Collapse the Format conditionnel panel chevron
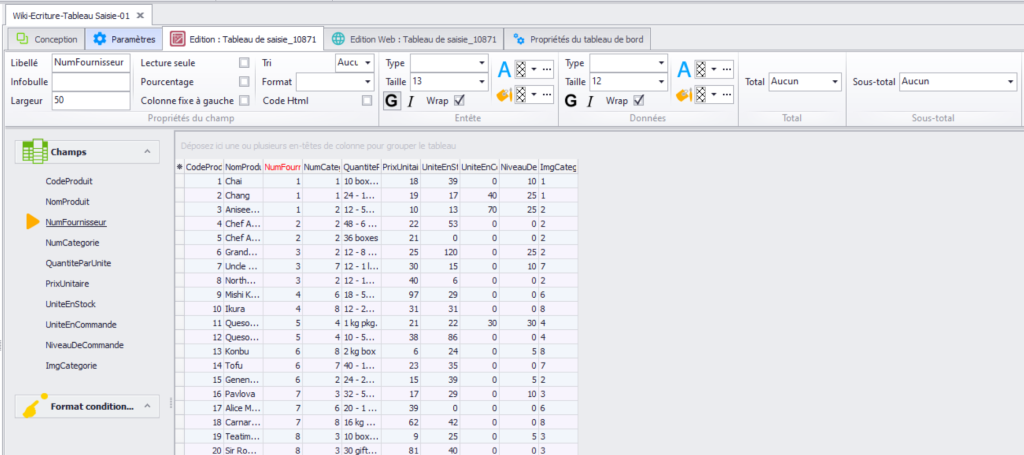The width and height of the screenshot is (1024, 455). click(x=148, y=405)
